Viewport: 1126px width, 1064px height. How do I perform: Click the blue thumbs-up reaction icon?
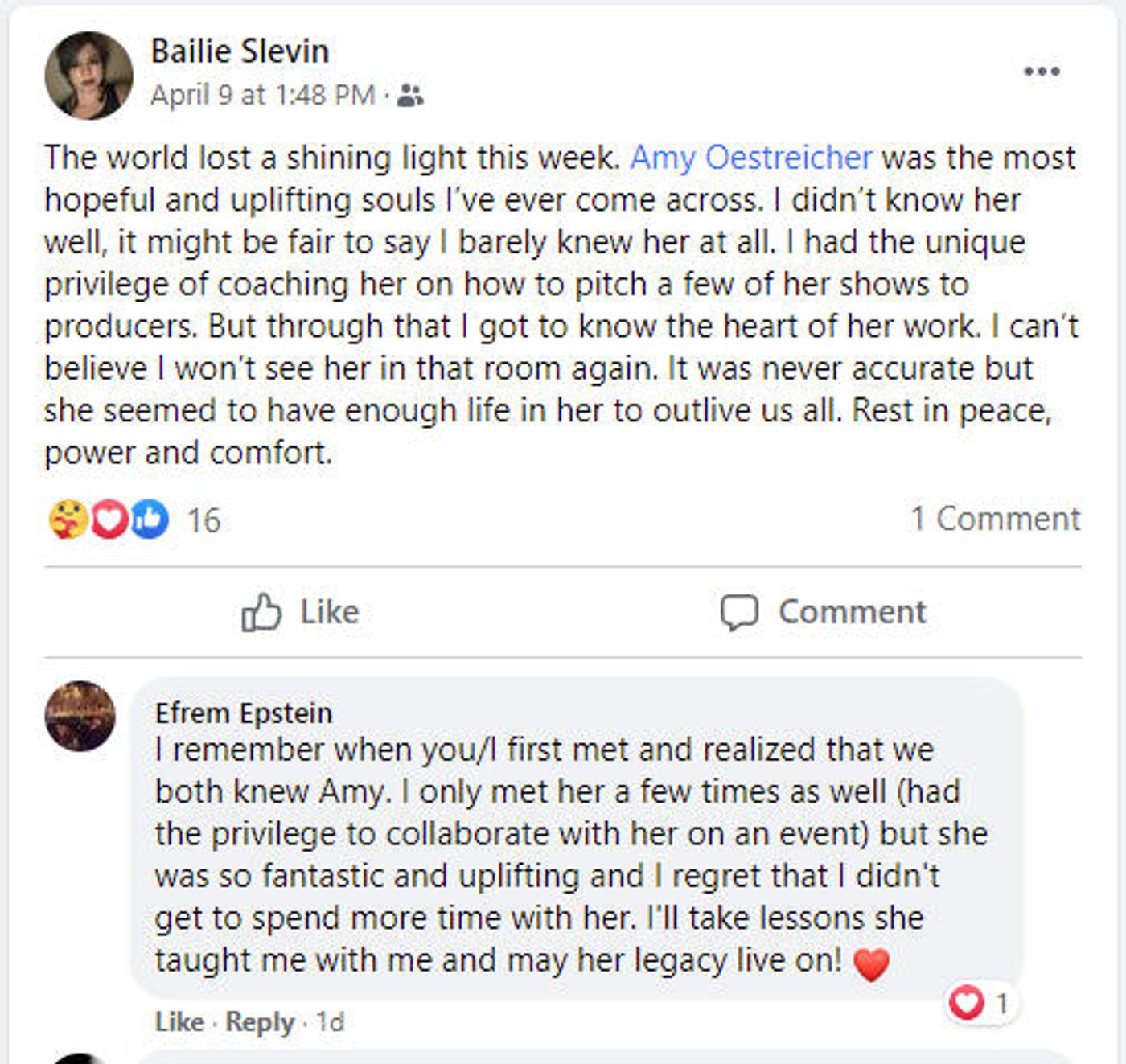150,519
